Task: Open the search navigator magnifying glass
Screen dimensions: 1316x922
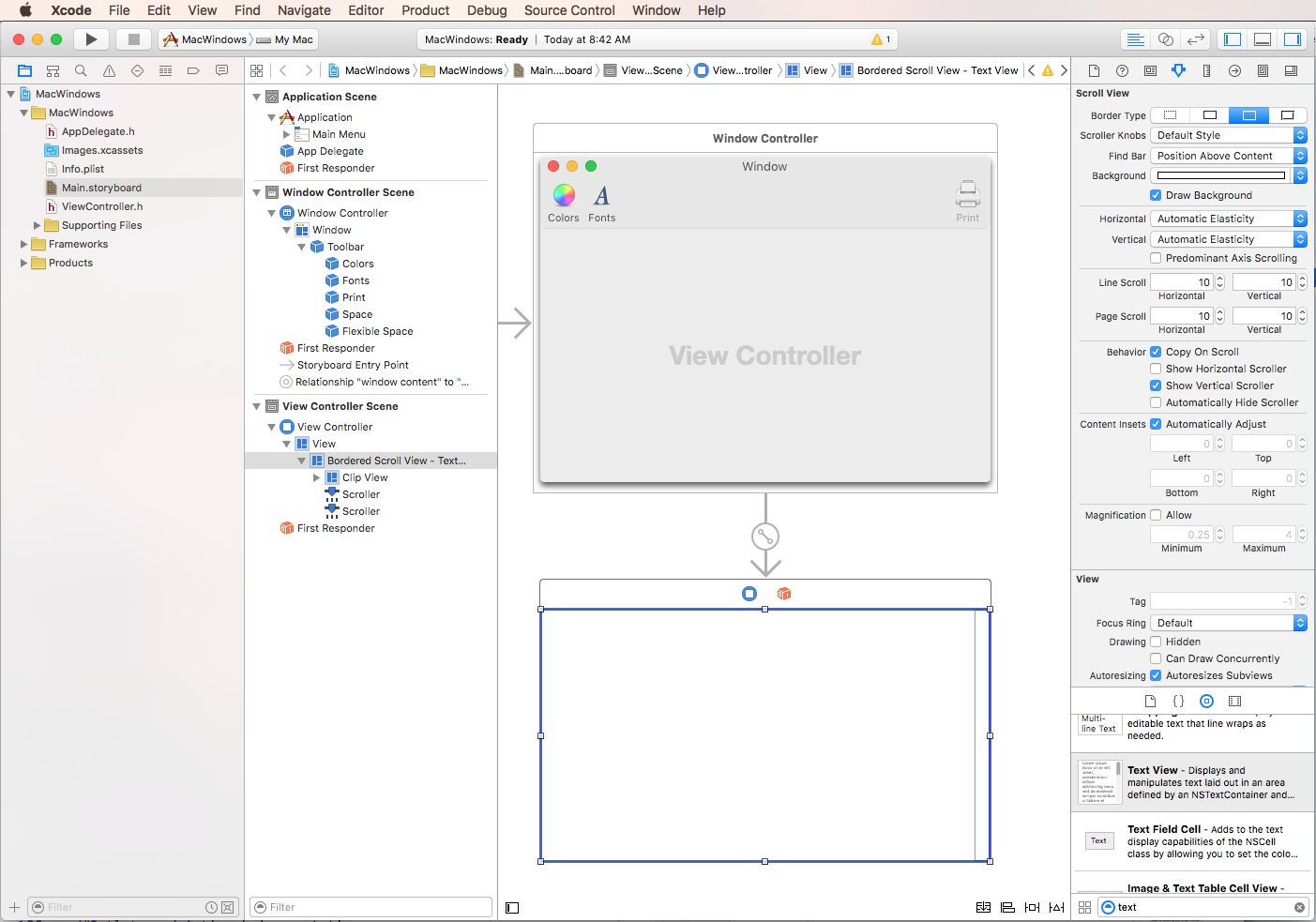Action: coord(80,70)
